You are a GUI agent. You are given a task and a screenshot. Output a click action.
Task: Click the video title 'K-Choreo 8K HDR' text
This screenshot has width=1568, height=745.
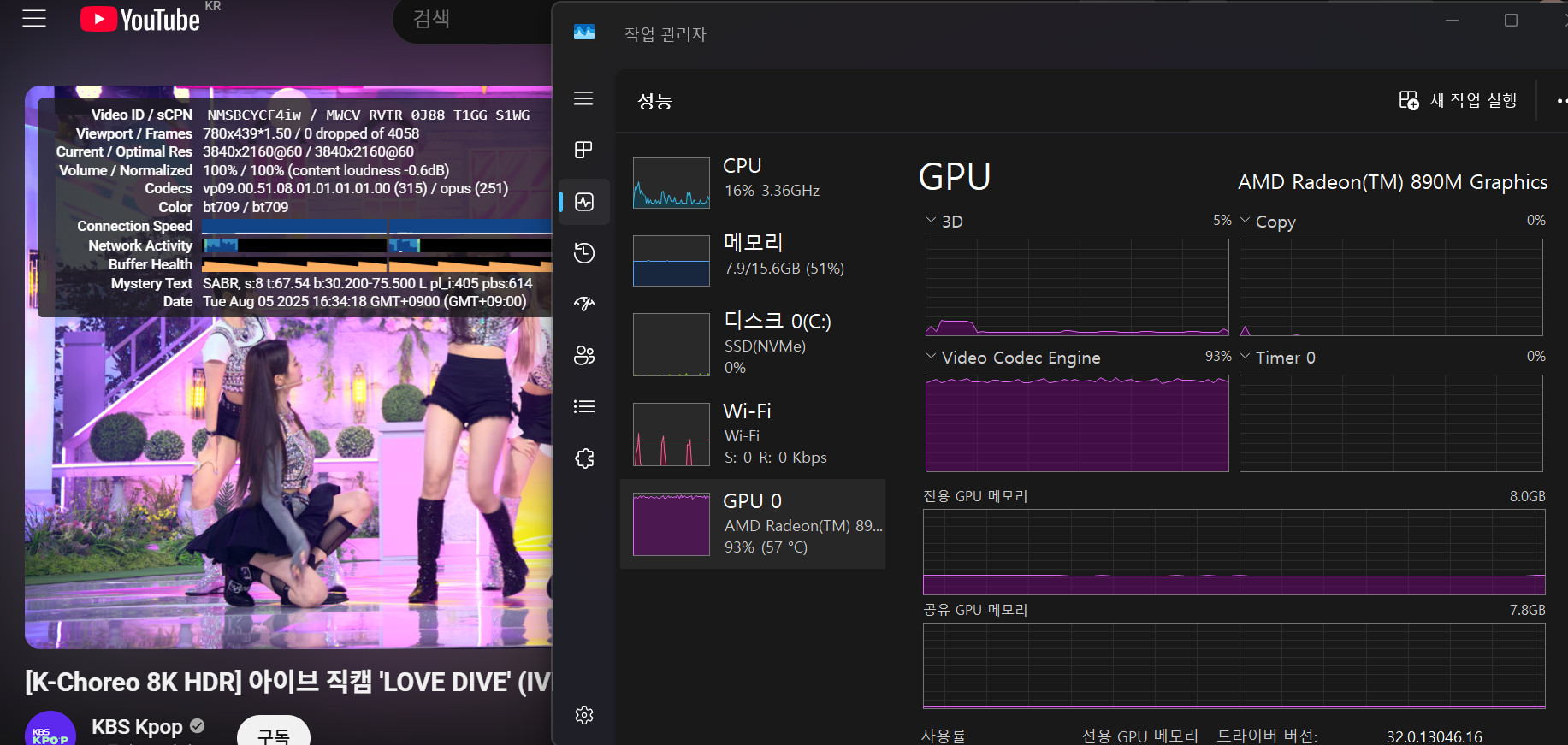(133, 682)
